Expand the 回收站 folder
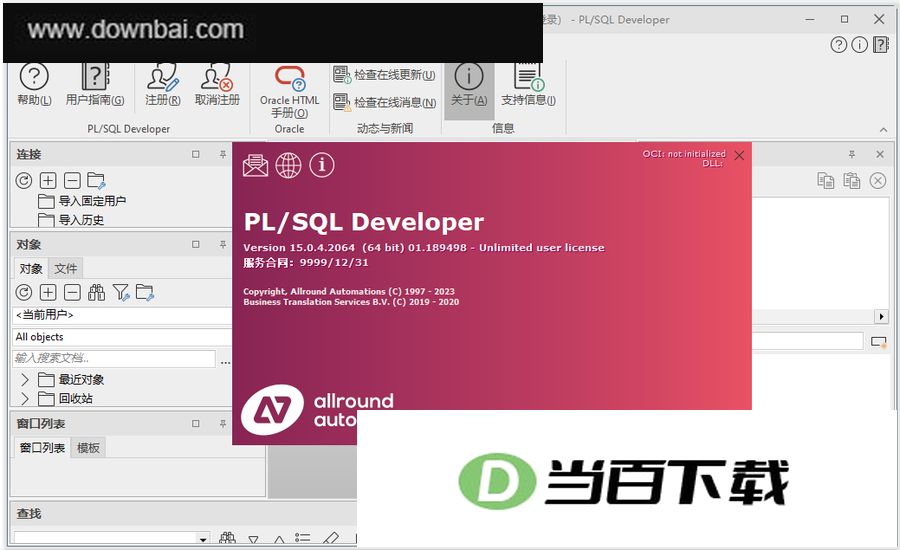 point(25,398)
